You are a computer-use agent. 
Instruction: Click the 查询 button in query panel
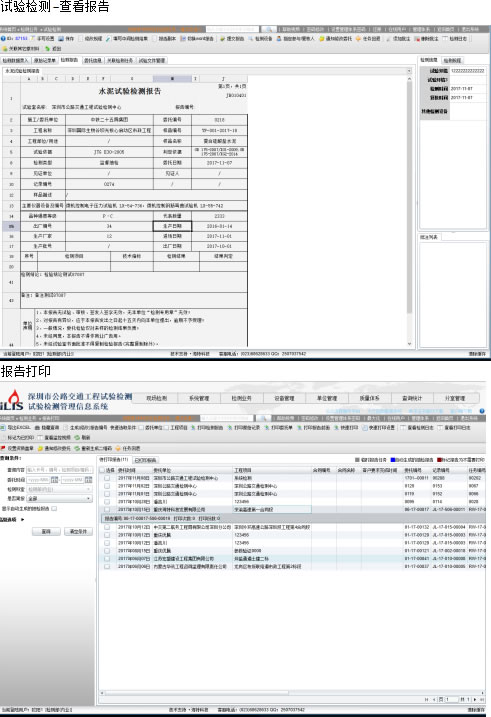[46, 531]
